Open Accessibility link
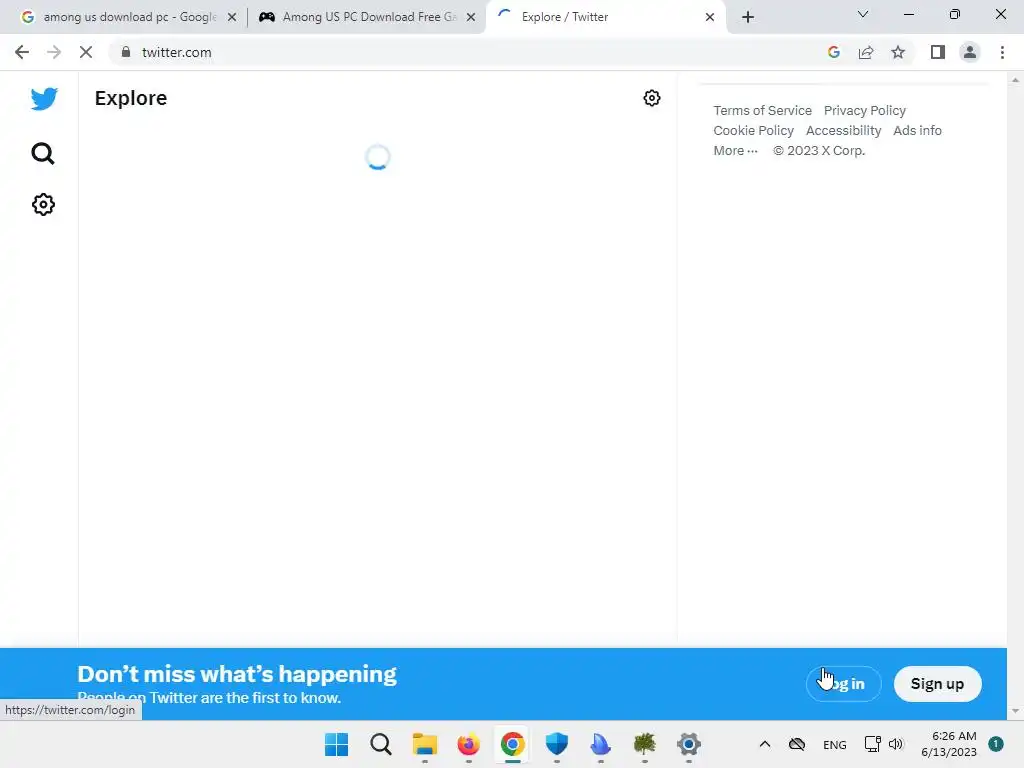The width and height of the screenshot is (1024, 768). (x=843, y=131)
